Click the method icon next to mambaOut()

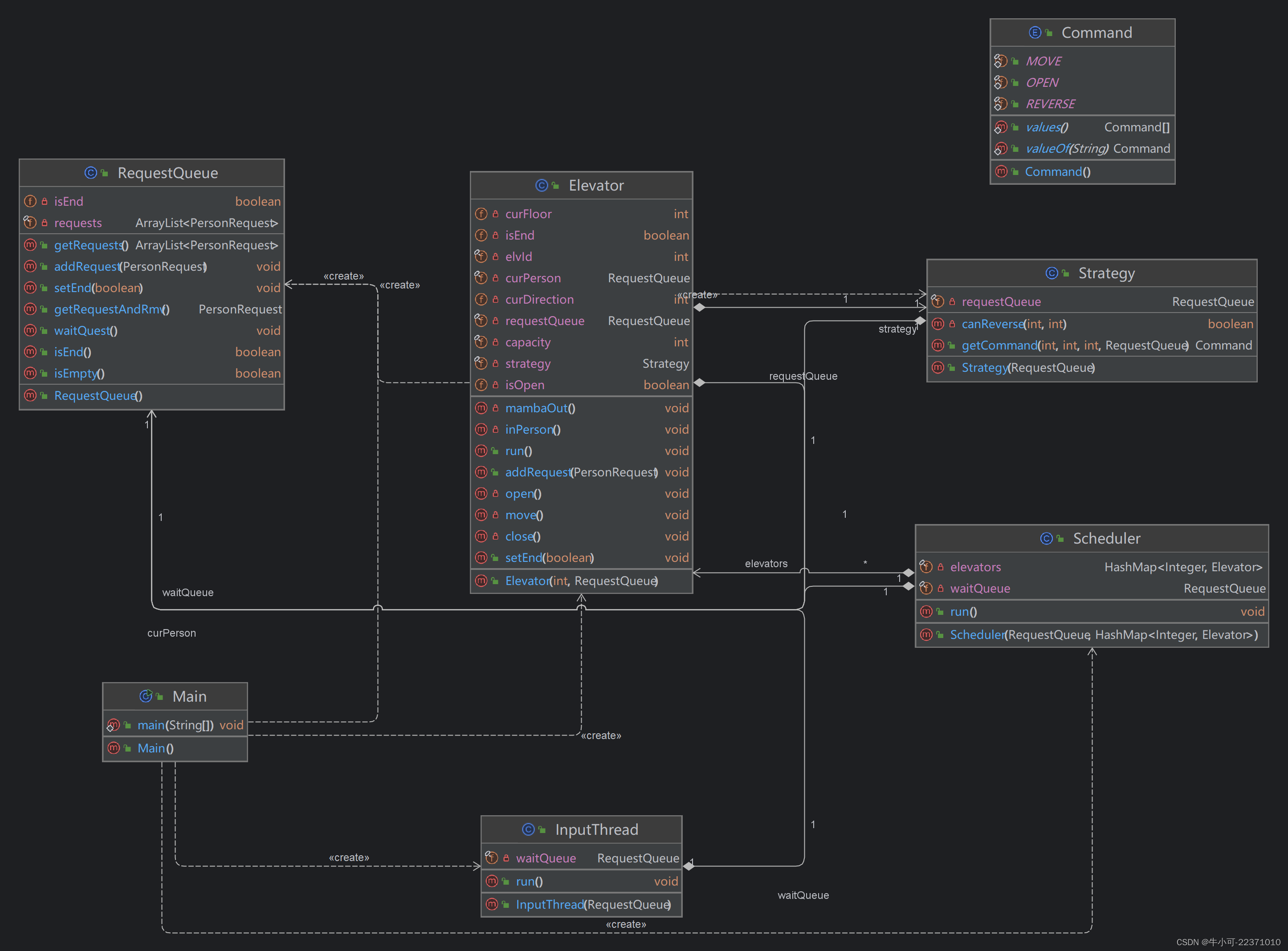coord(481,408)
